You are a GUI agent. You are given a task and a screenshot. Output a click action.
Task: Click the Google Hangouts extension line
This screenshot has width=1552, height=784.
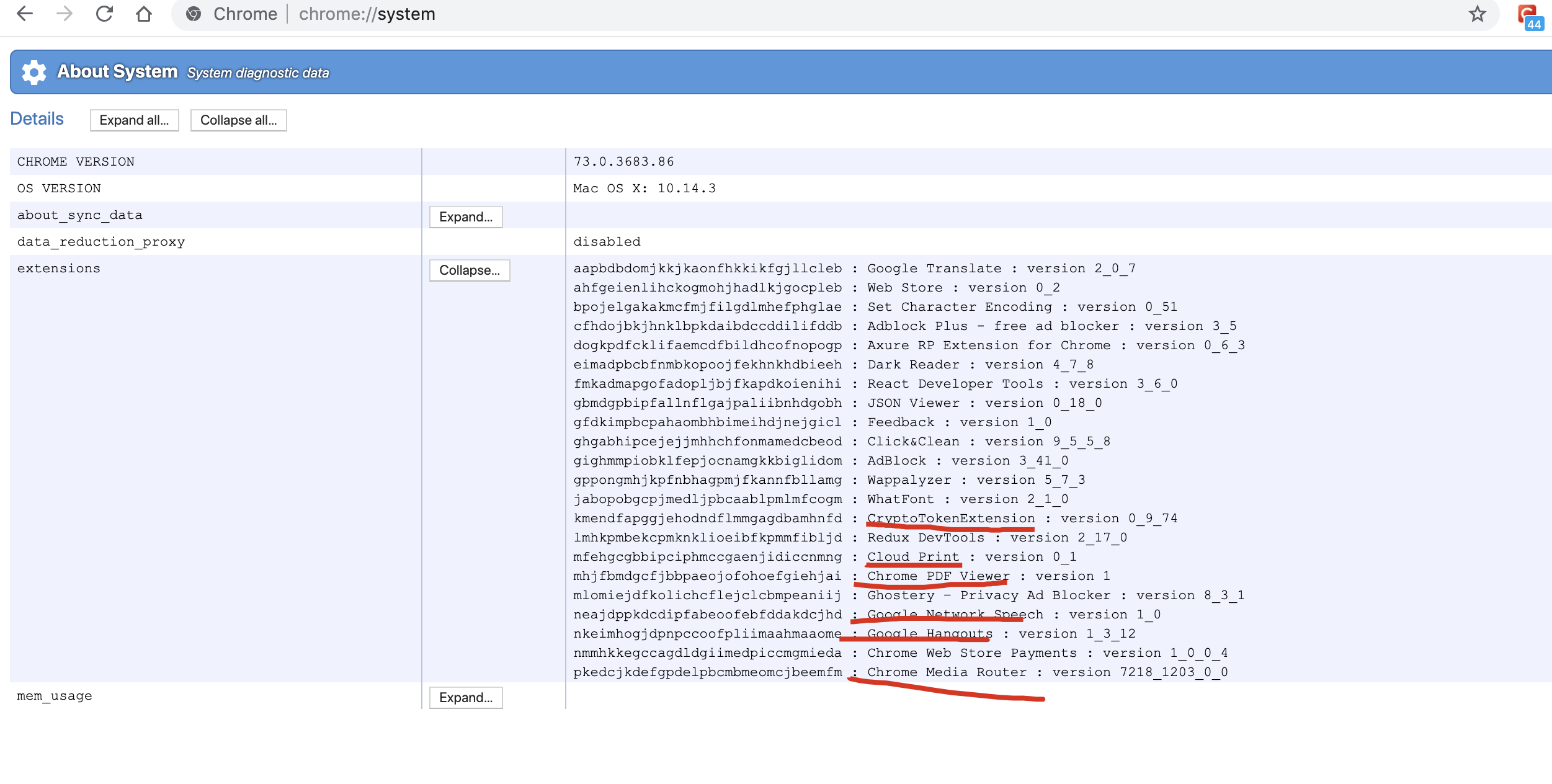point(855,634)
